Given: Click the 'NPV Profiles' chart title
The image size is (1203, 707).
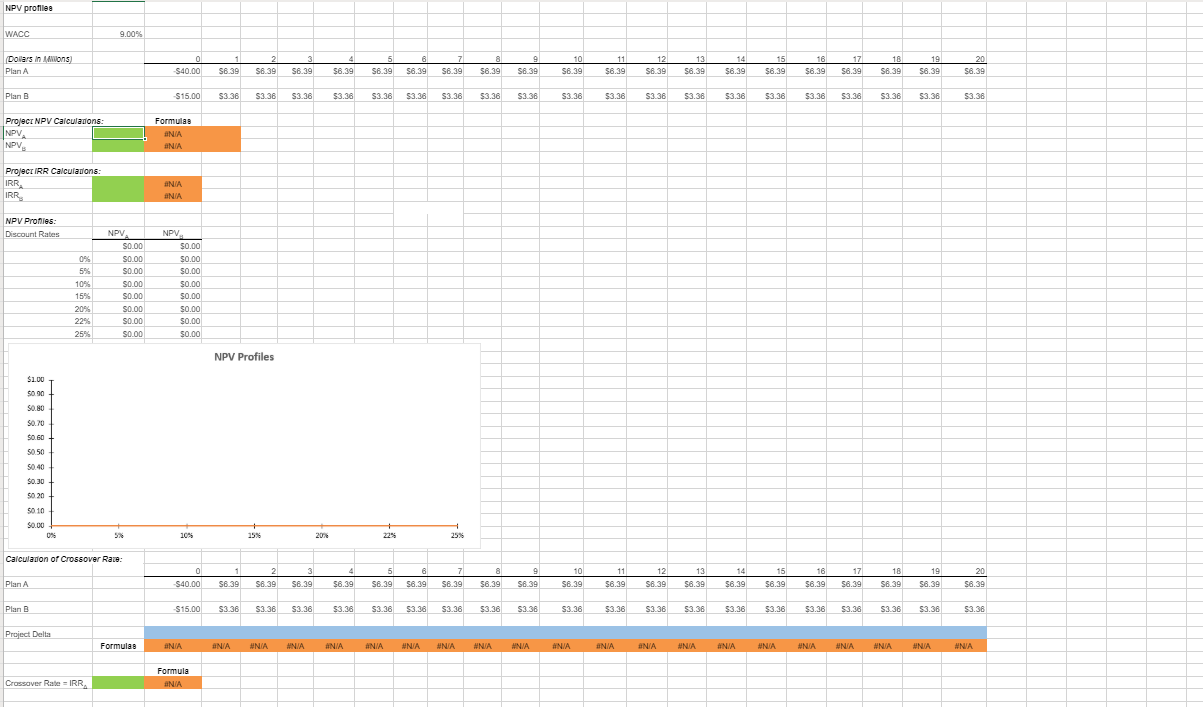Looking at the screenshot, I should tap(244, 357).
